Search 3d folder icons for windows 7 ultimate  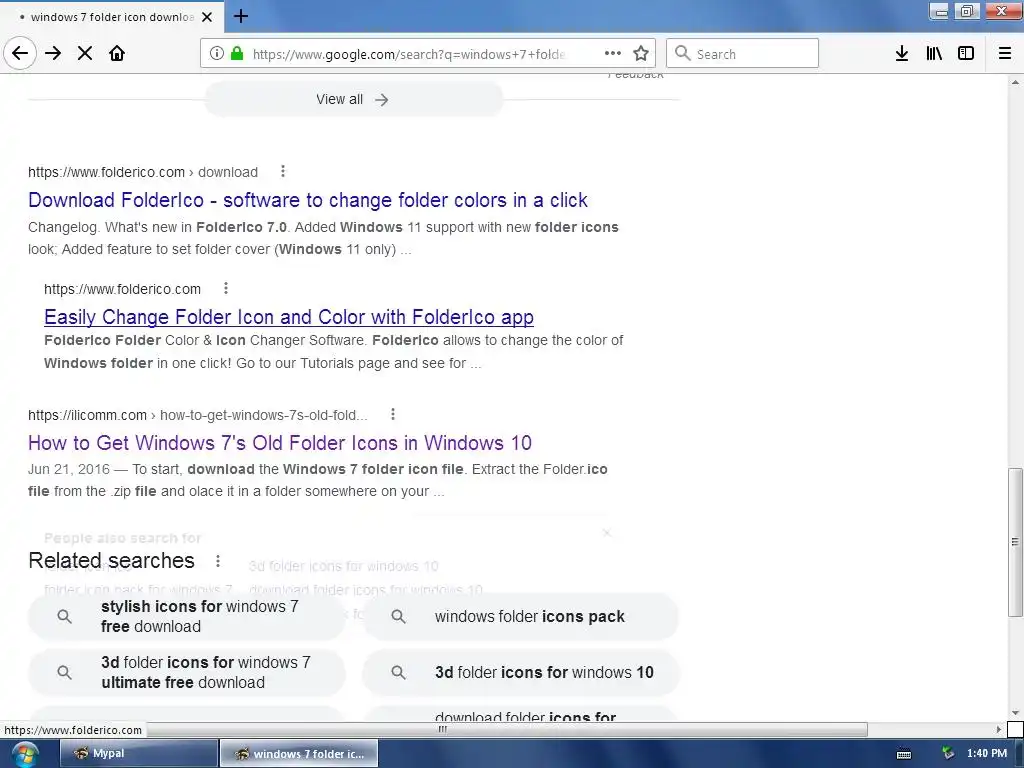point(187,672)
